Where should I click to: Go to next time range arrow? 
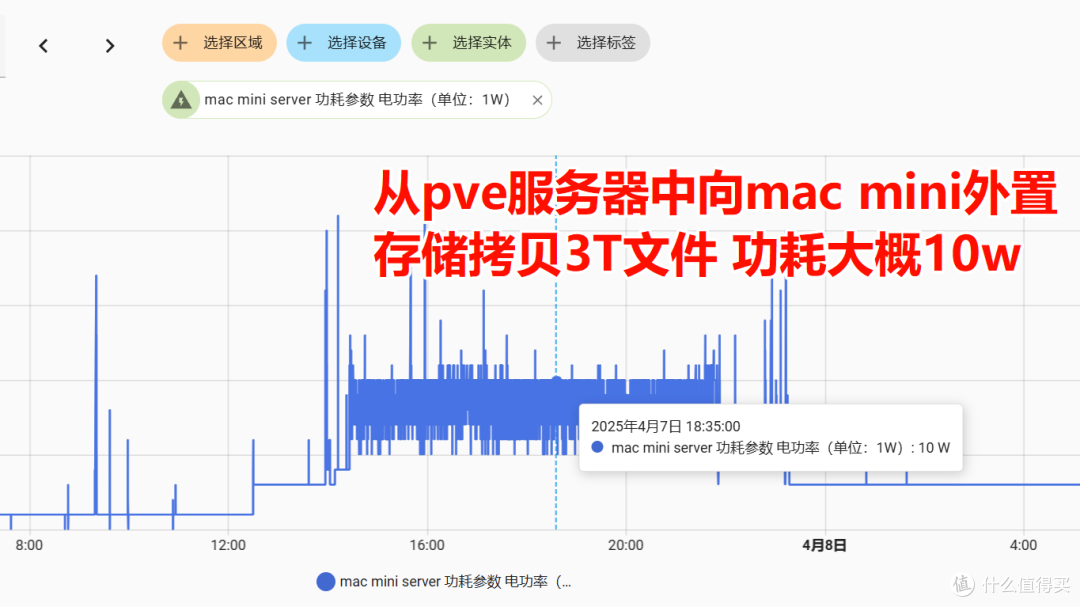pyautogui.click(x=110, y=46)
